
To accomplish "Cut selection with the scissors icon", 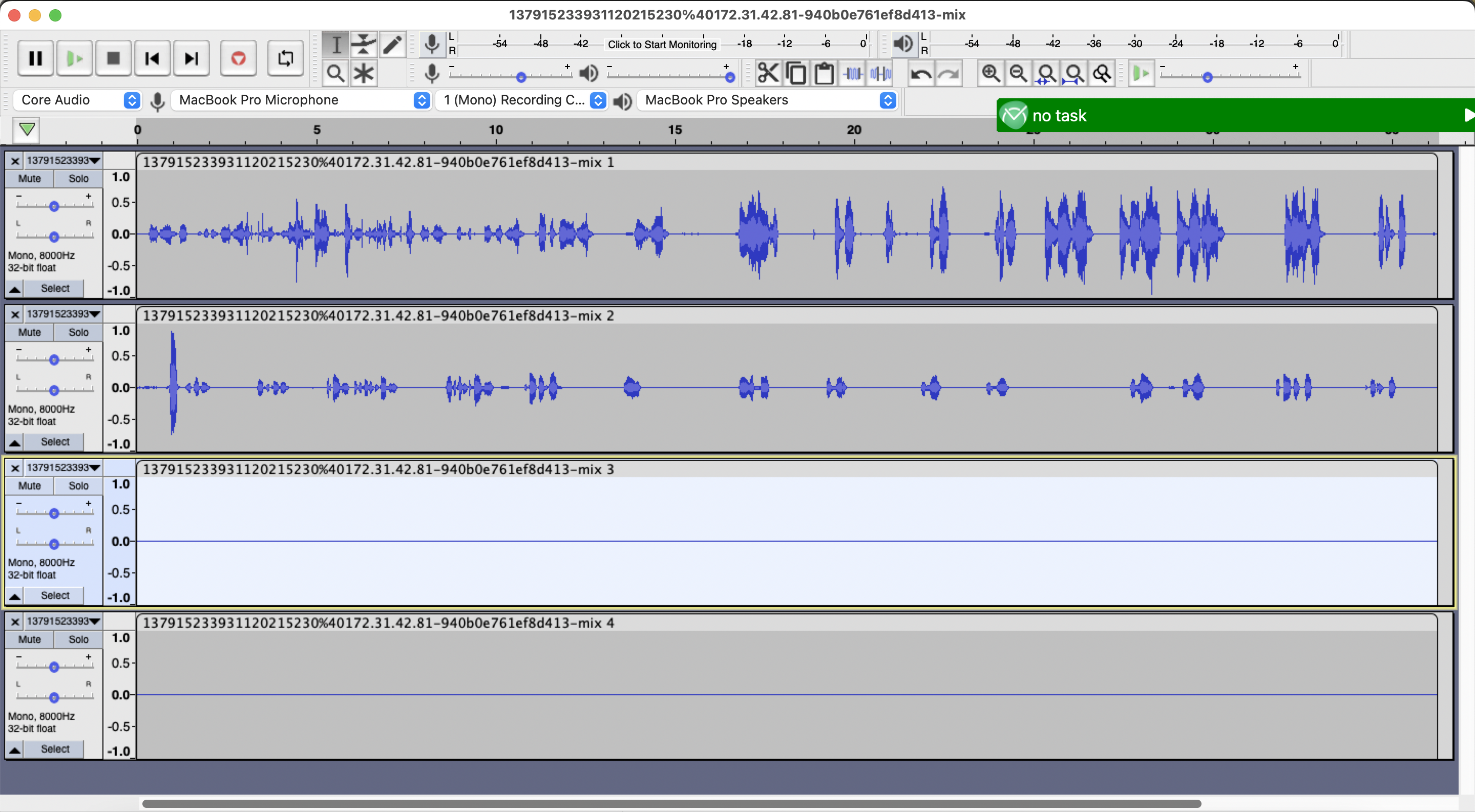I will tap(768, 73).
